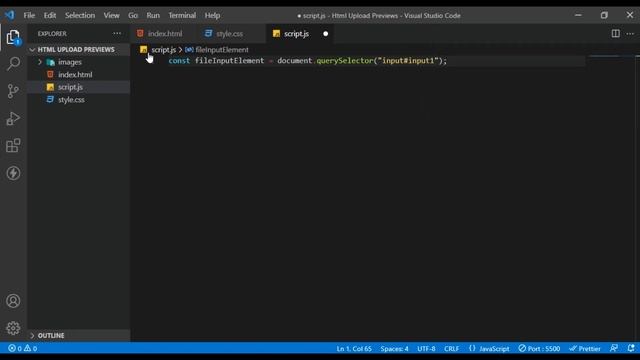
Task: Change indentation Spaces: 4
Action: tap(394, 348)
